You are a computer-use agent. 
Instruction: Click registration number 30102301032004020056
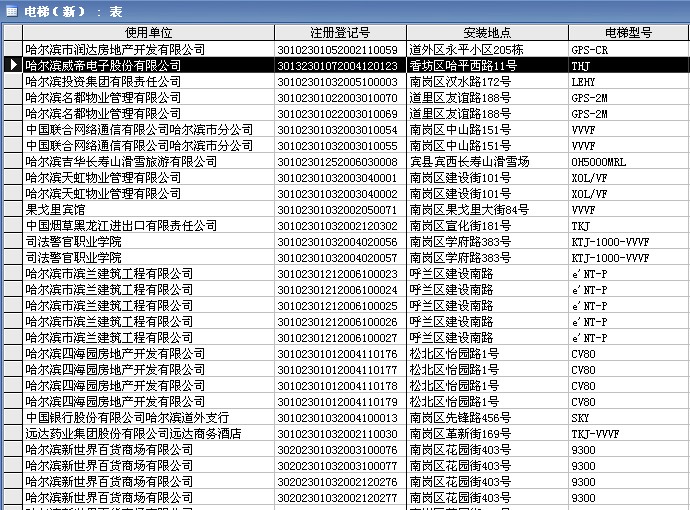340,241
